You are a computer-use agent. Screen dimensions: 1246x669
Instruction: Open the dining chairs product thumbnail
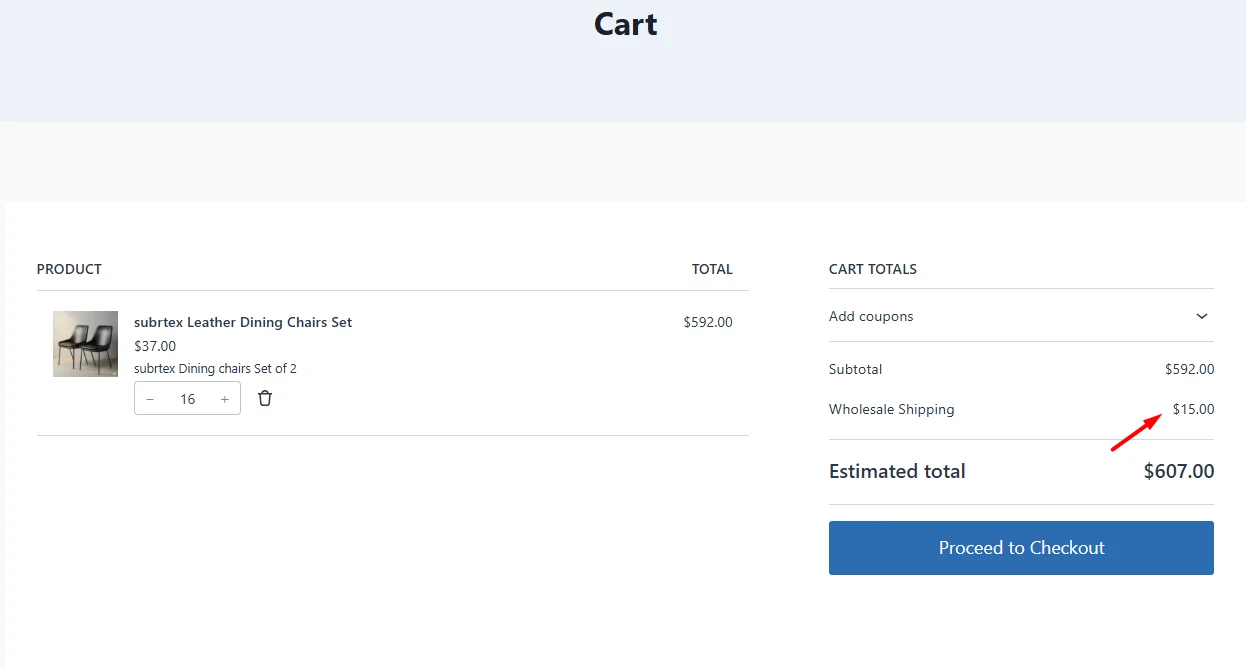tap(85, 344)
